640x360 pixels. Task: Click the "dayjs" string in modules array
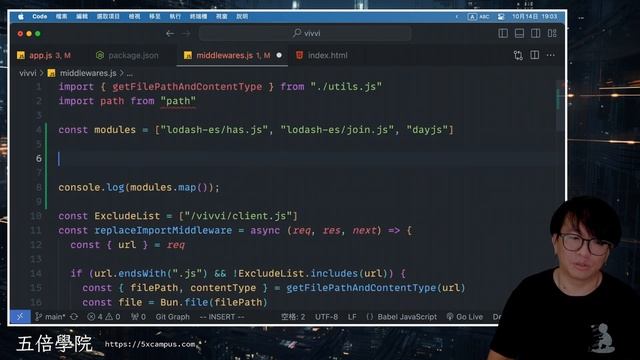click(427, 130)
